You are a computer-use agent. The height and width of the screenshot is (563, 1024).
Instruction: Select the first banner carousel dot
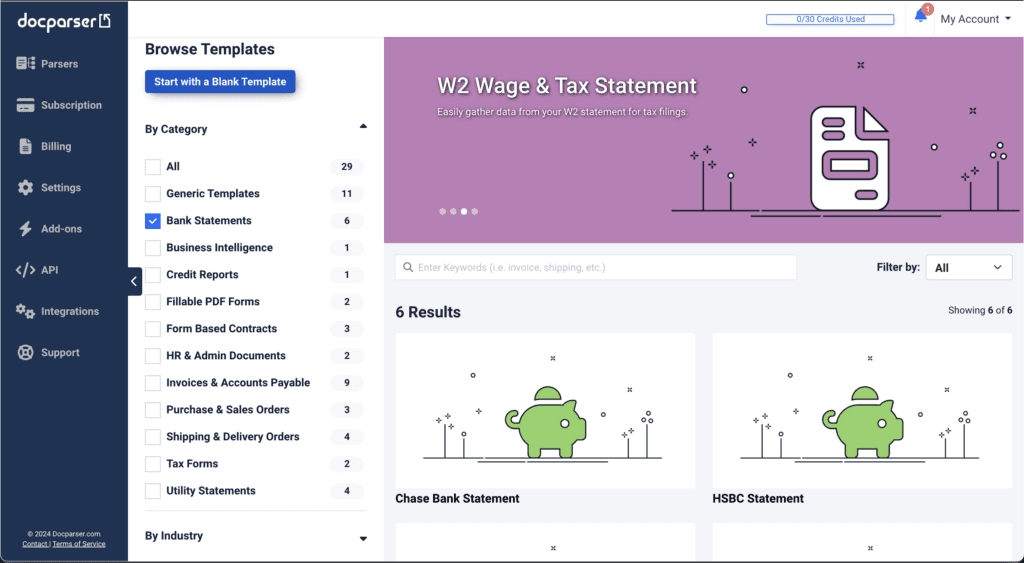(443, 212)
